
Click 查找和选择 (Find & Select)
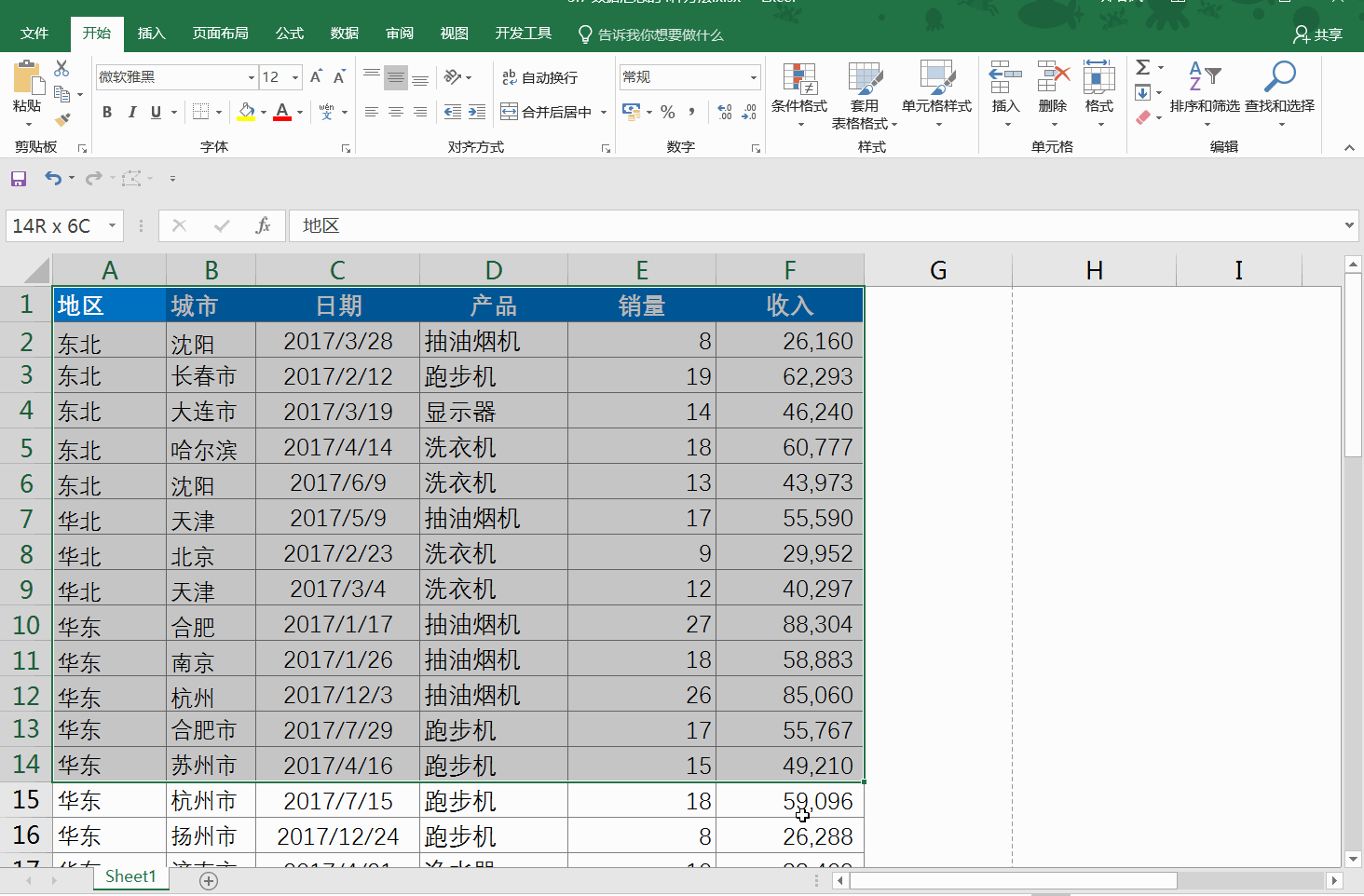coord(1279,95)
